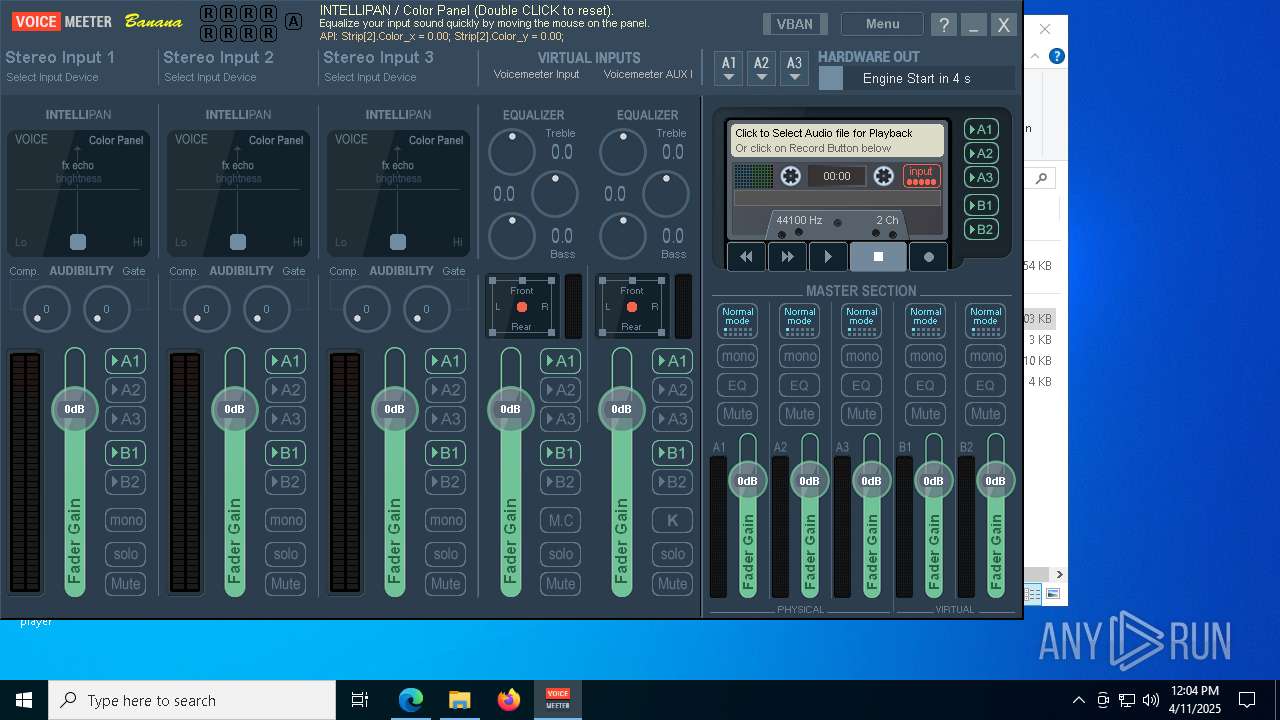Screen dimensions: 1280x720
Task: Click the Voicemeeter Input virtual label
Action: click(536, 74)
